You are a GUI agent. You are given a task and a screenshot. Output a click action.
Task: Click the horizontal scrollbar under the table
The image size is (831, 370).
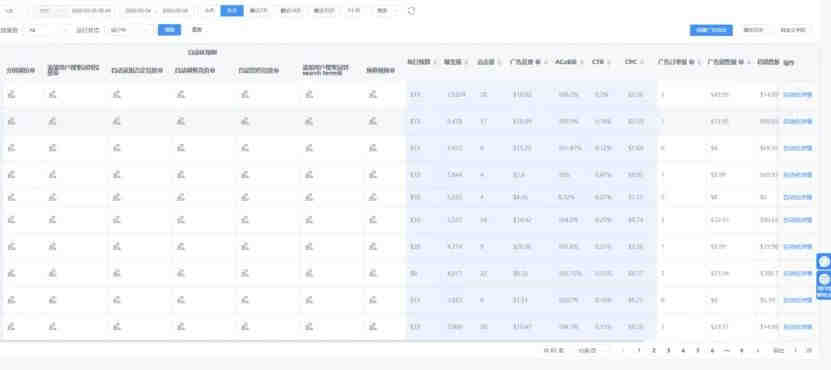point(322,341)
